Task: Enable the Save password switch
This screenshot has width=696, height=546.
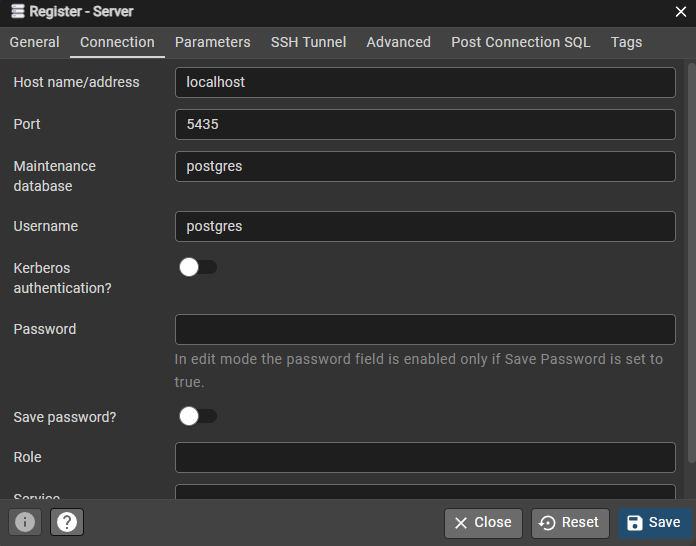Action: click(198, 416)
